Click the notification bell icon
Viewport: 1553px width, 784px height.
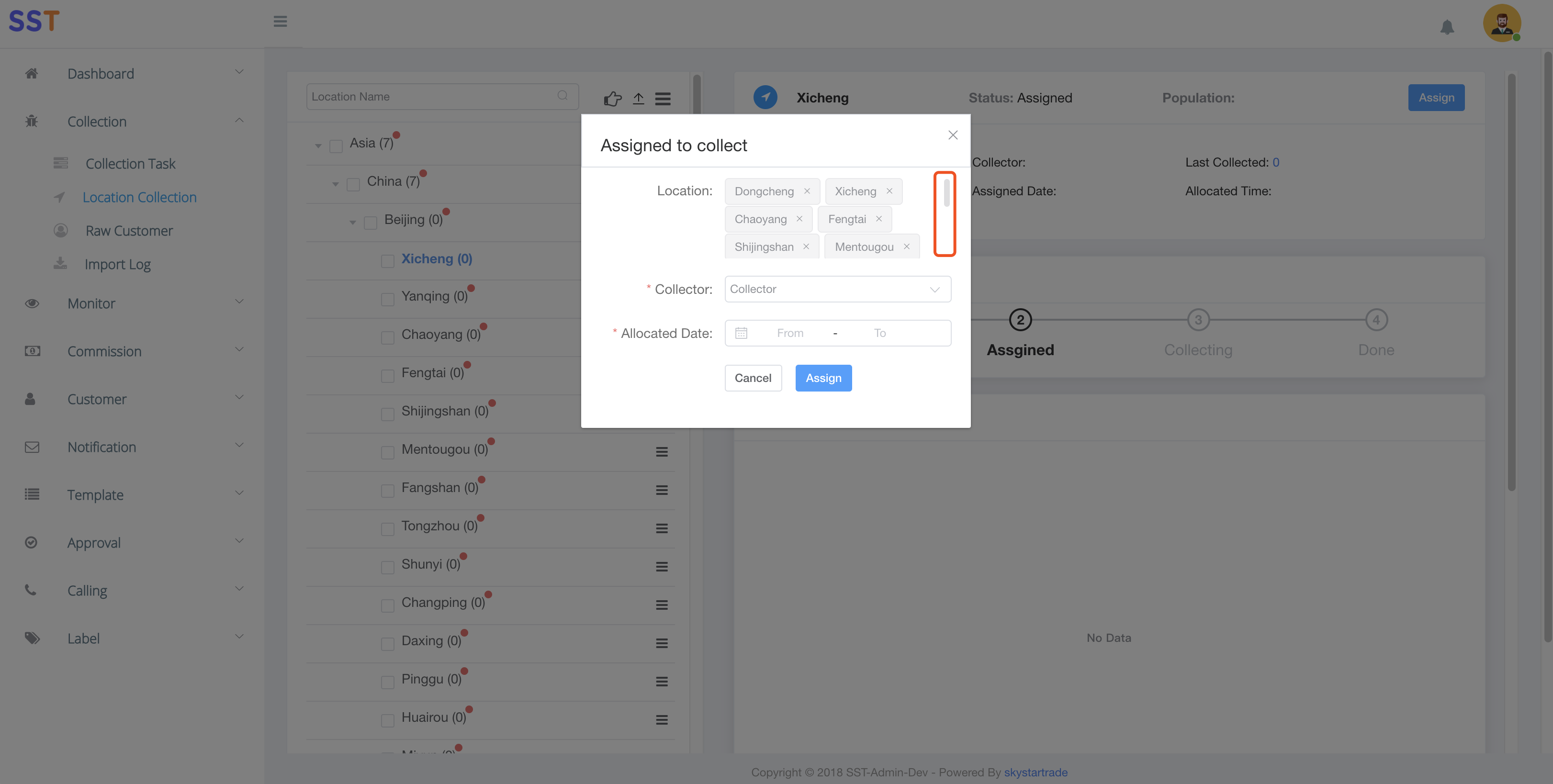click(x=1447, y=27)
